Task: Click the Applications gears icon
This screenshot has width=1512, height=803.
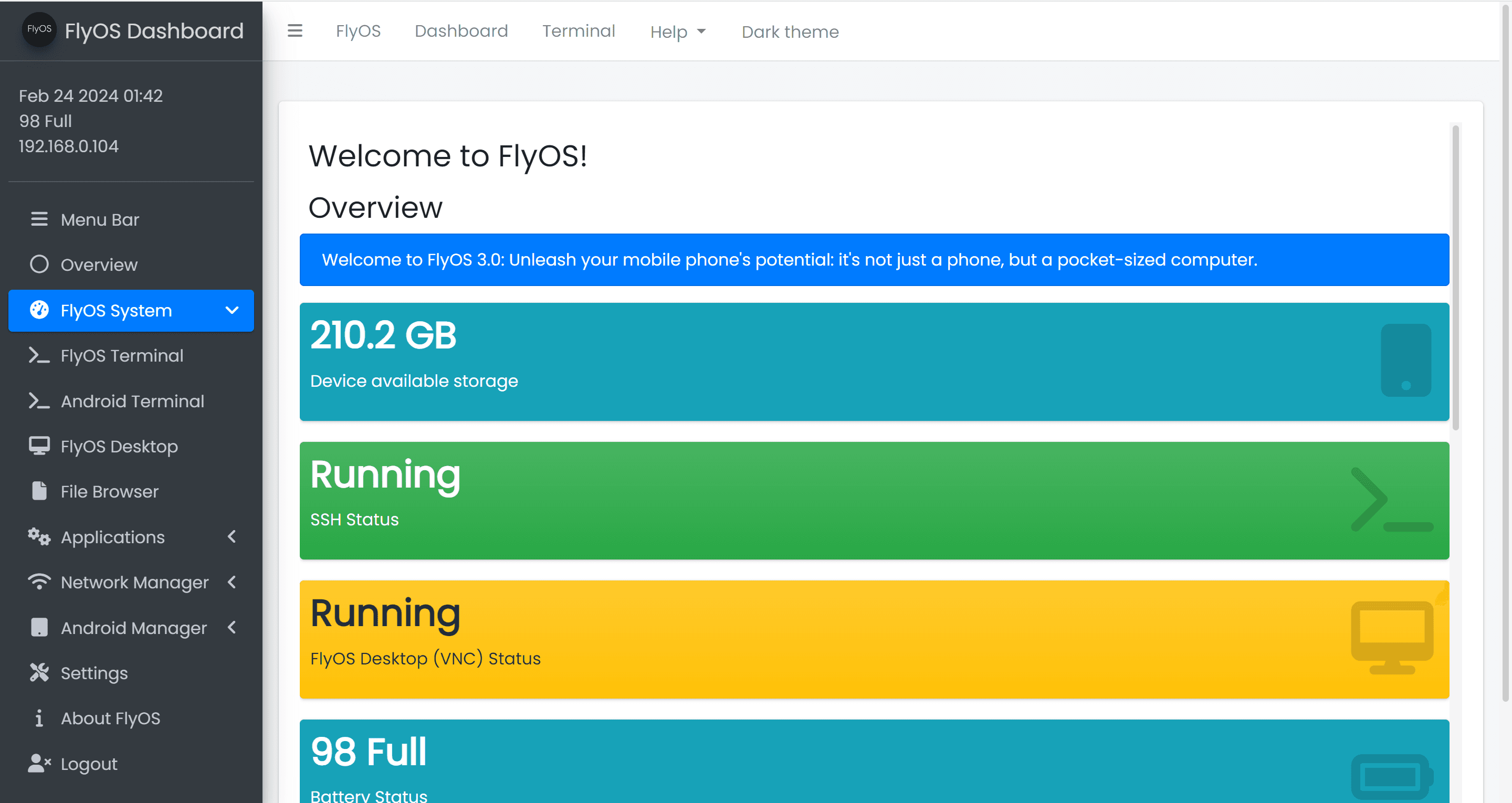Action: pyautogui.click(x=39, y=536)
